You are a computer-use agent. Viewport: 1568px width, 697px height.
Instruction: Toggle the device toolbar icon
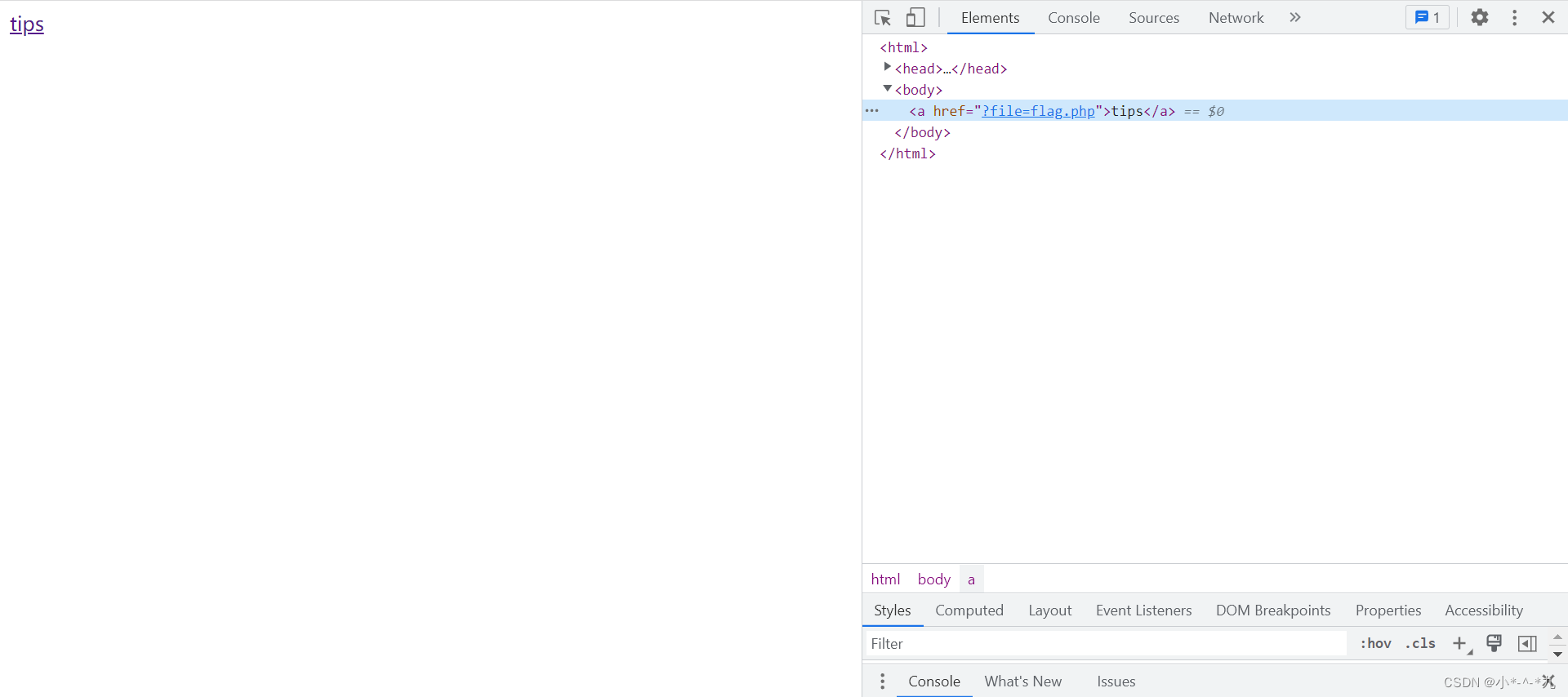click(x=915, y=17)
